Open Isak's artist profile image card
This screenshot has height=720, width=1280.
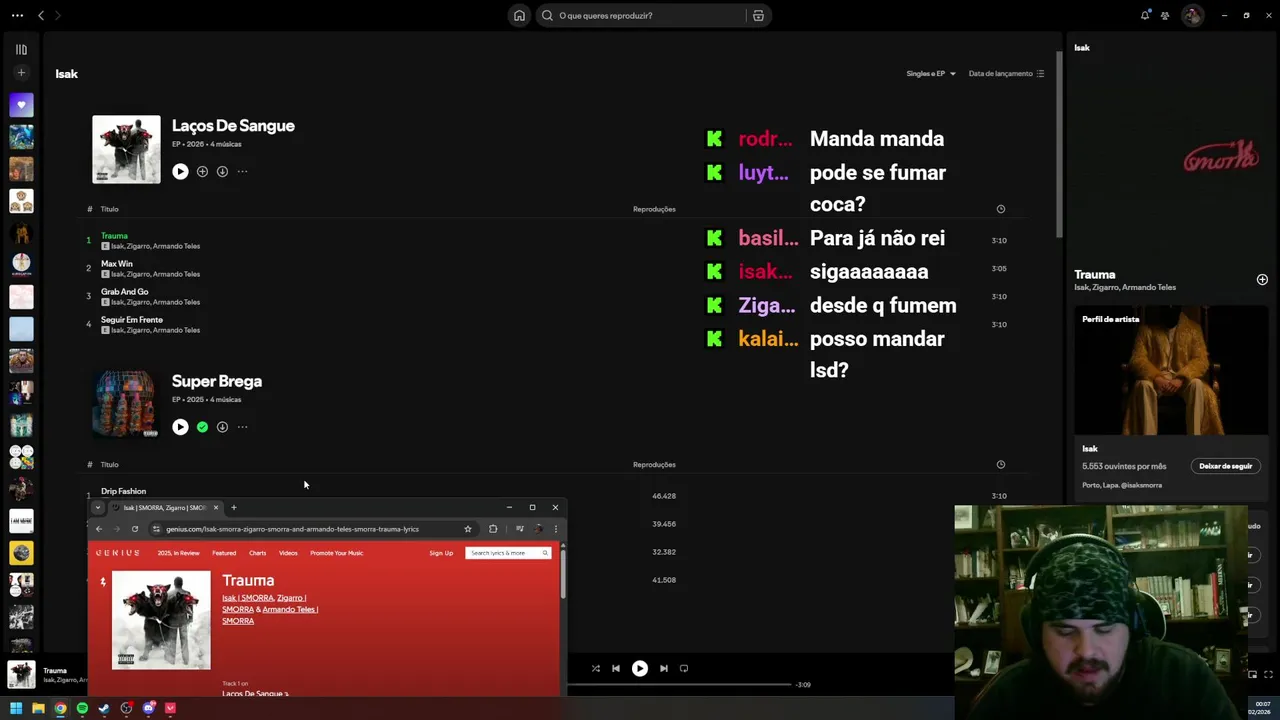(1171, 370)
